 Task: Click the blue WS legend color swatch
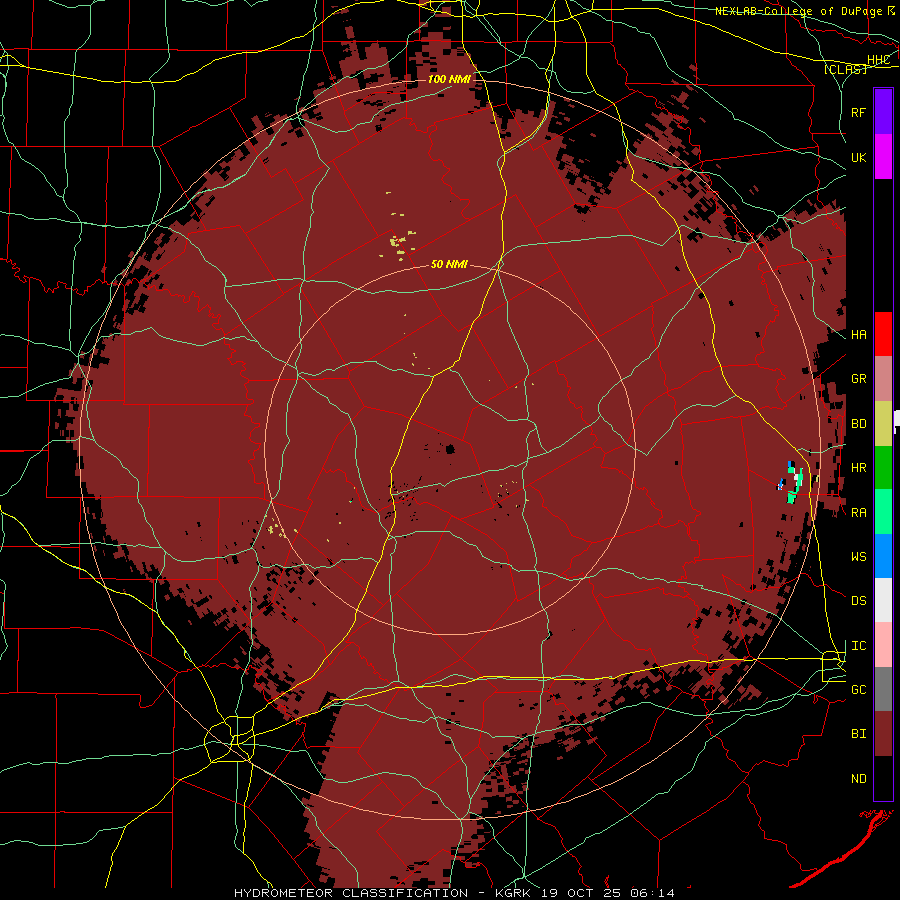point(883,556)
